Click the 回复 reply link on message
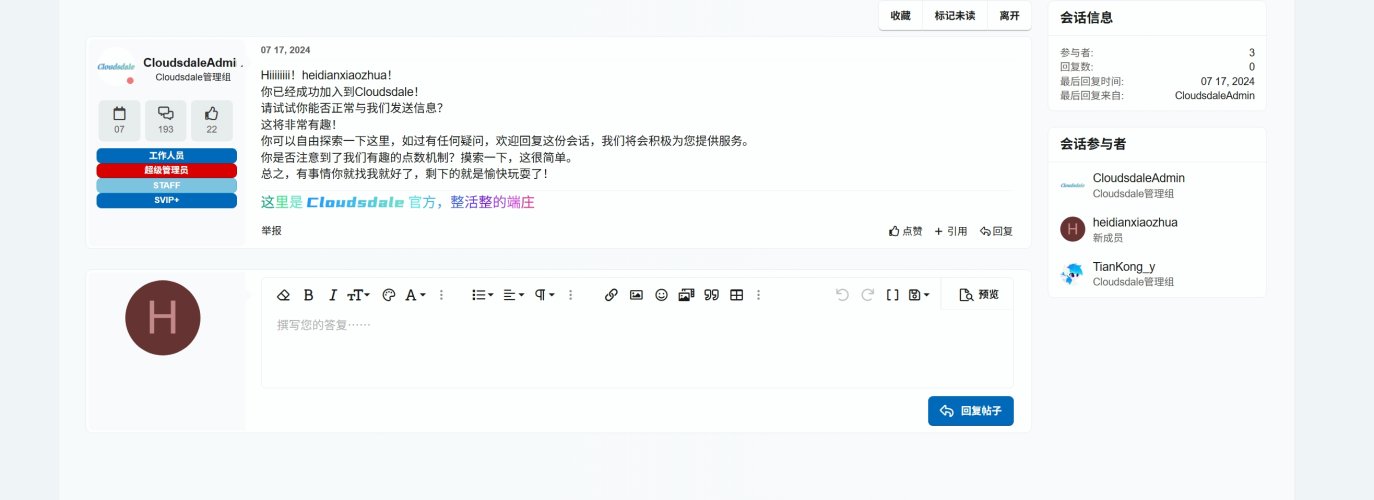Screen dimensions: 1374x500 (997, 231)
